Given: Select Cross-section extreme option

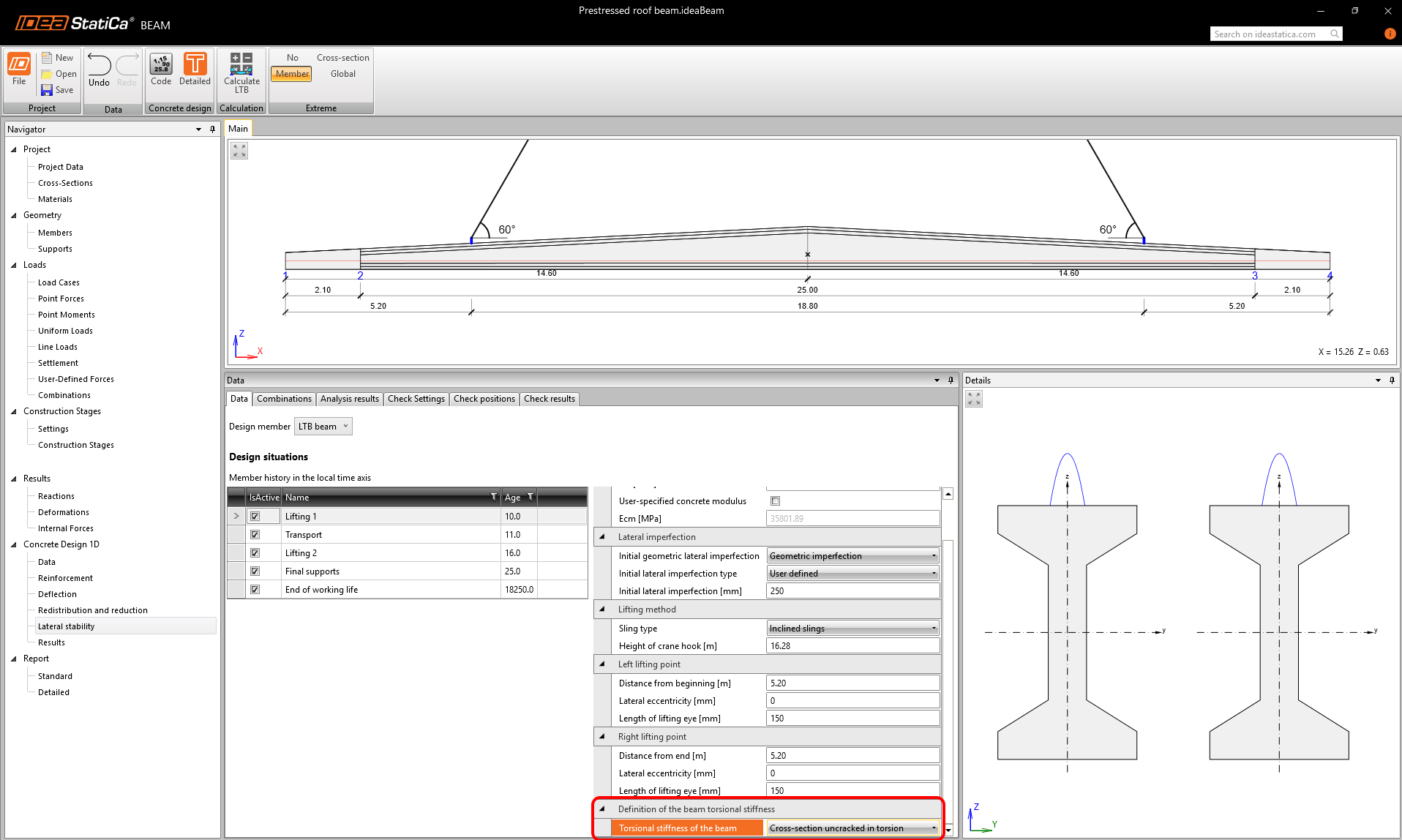Looking at the screenshot, I should click(x=342, y=58).
